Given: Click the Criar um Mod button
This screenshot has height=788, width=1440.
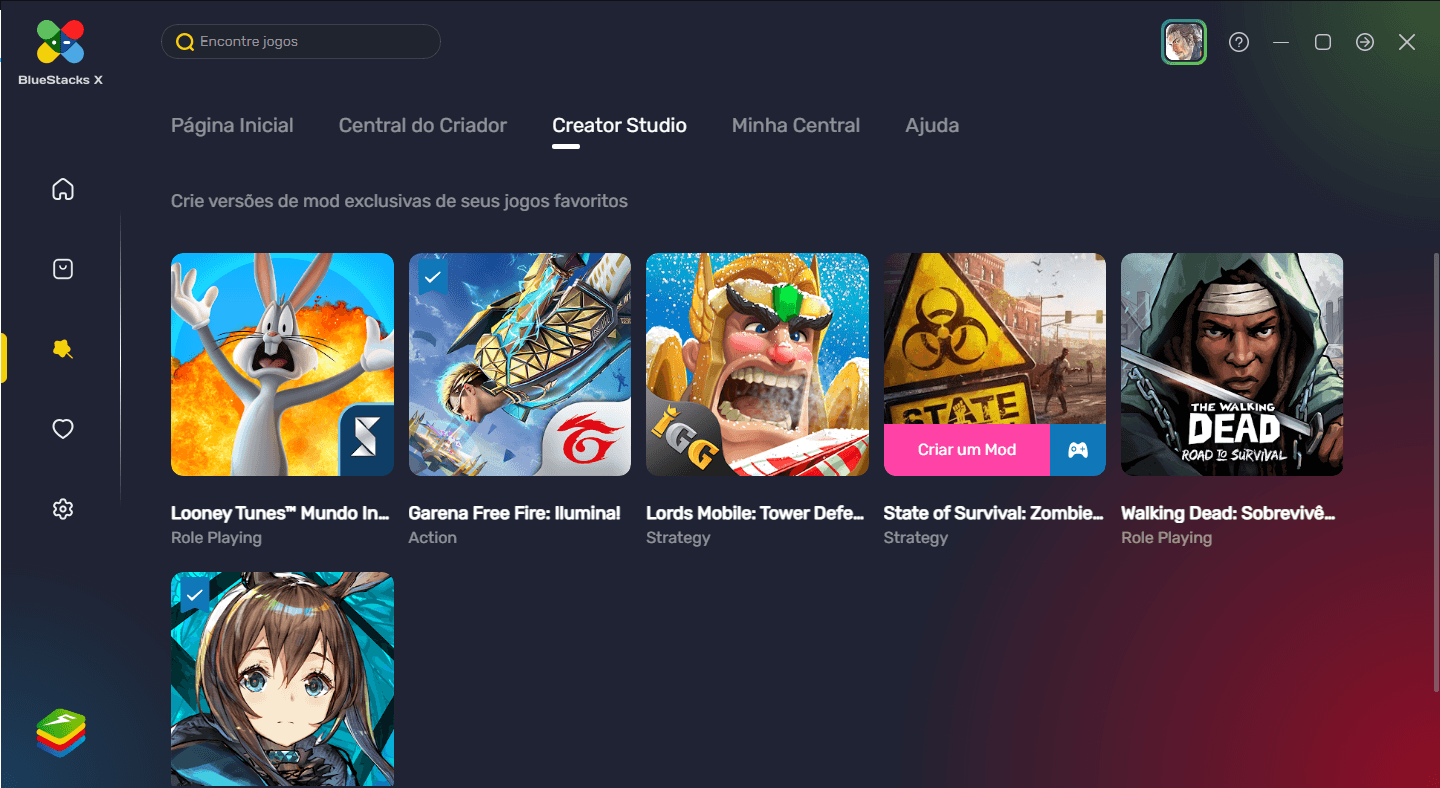Looking at the screenshot, I should click(x=967, y=450).
